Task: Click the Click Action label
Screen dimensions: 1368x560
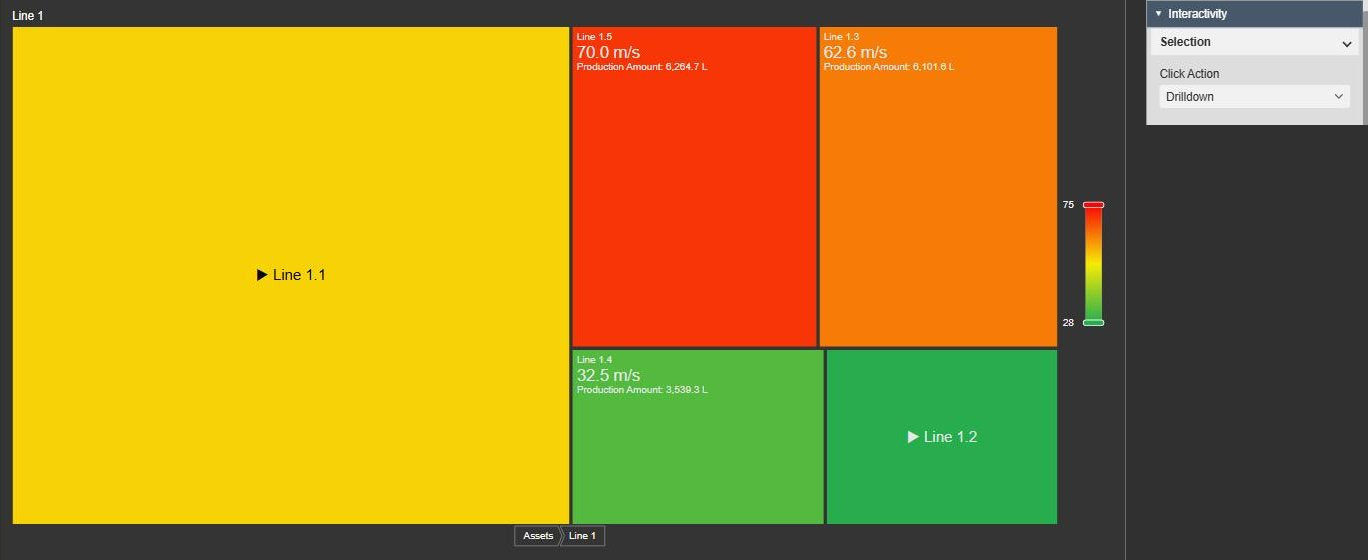Action: (1189, 74)
